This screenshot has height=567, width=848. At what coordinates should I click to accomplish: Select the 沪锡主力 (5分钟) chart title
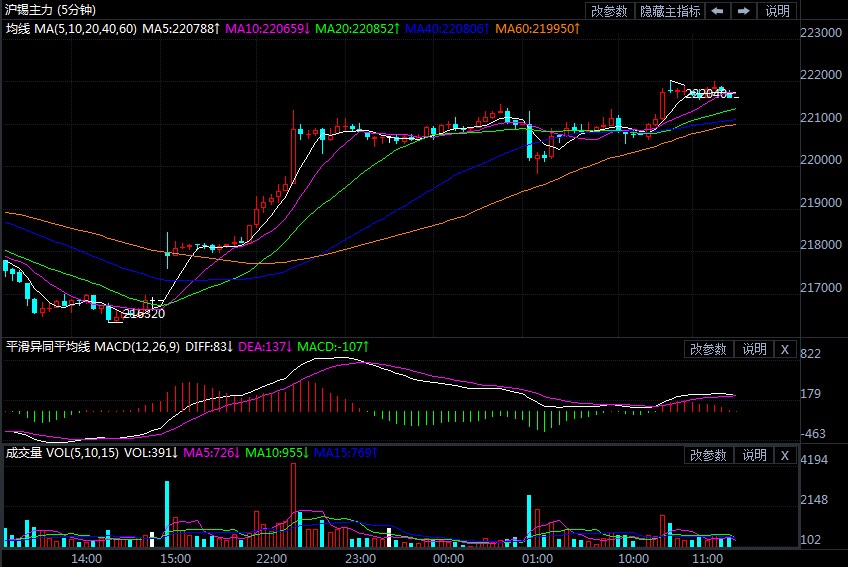[50, 10]
